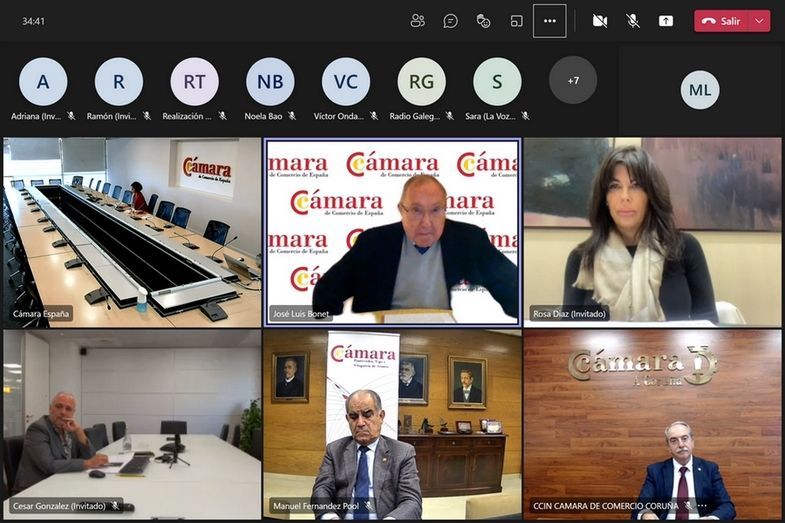Screen dimensions: 785x523
Task: Select José Luis Bonet video tile
Action: click(x=392, y=232)
